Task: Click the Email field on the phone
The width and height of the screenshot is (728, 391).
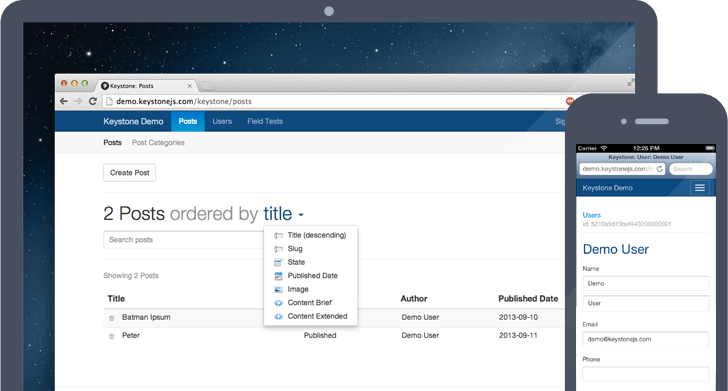Action: 646,339
